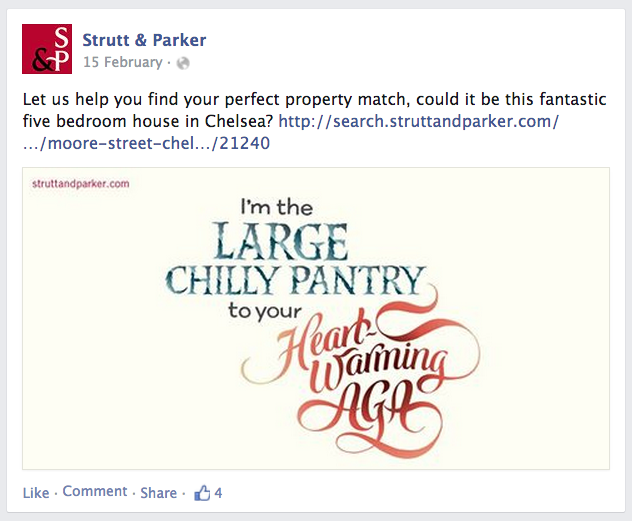Image resolution: width=632 pixels, height=521 pixels.
Task: Click the post text about Chelsea house
Action: 300,101
